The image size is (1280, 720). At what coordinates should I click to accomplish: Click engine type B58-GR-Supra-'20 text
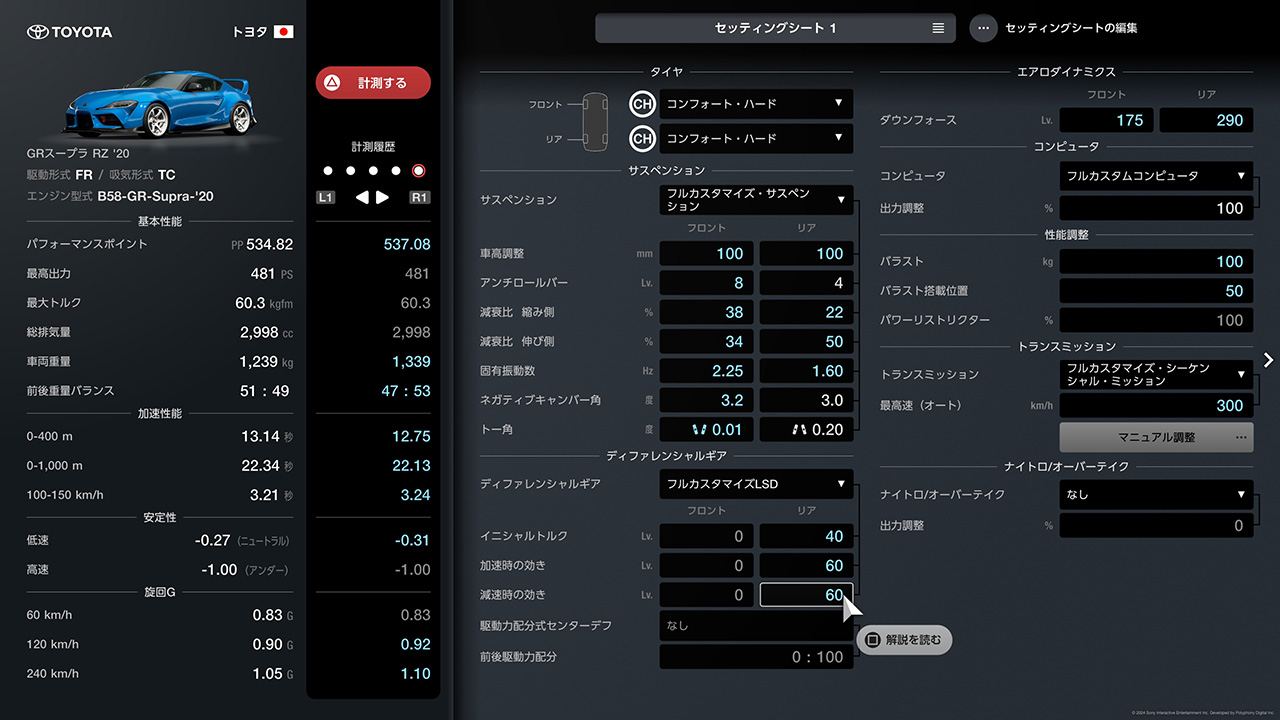click(156, 197)
